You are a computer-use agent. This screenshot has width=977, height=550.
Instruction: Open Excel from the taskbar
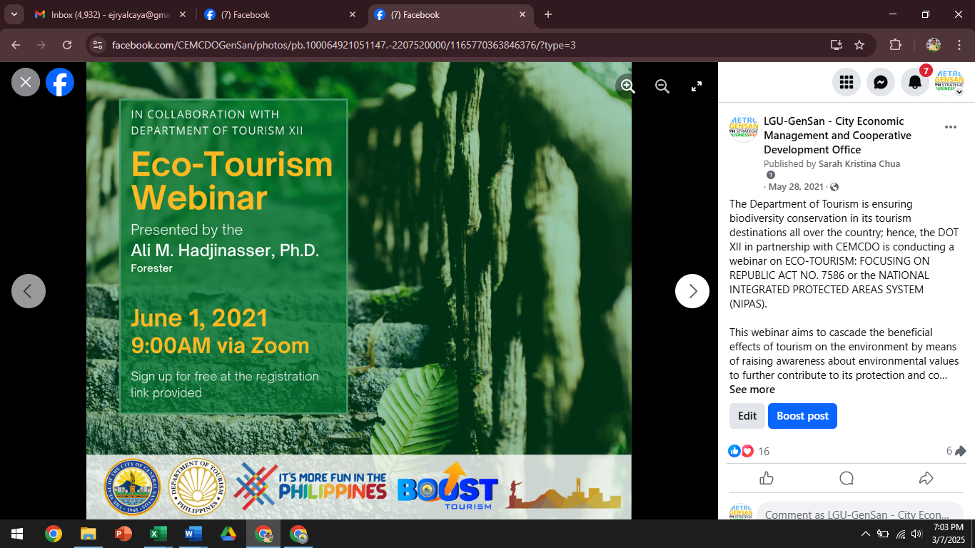pyautogui.click(x=158, y=534)
